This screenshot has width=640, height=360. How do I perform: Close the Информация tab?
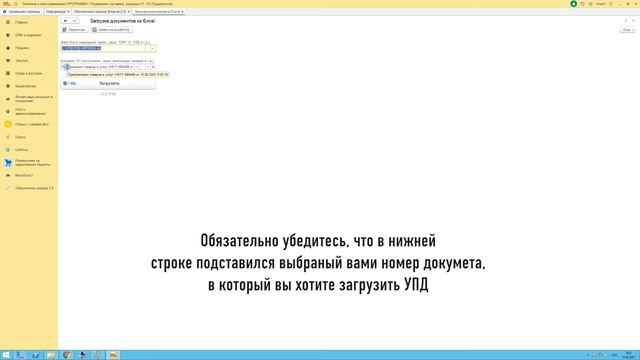(x=68, y=12)
